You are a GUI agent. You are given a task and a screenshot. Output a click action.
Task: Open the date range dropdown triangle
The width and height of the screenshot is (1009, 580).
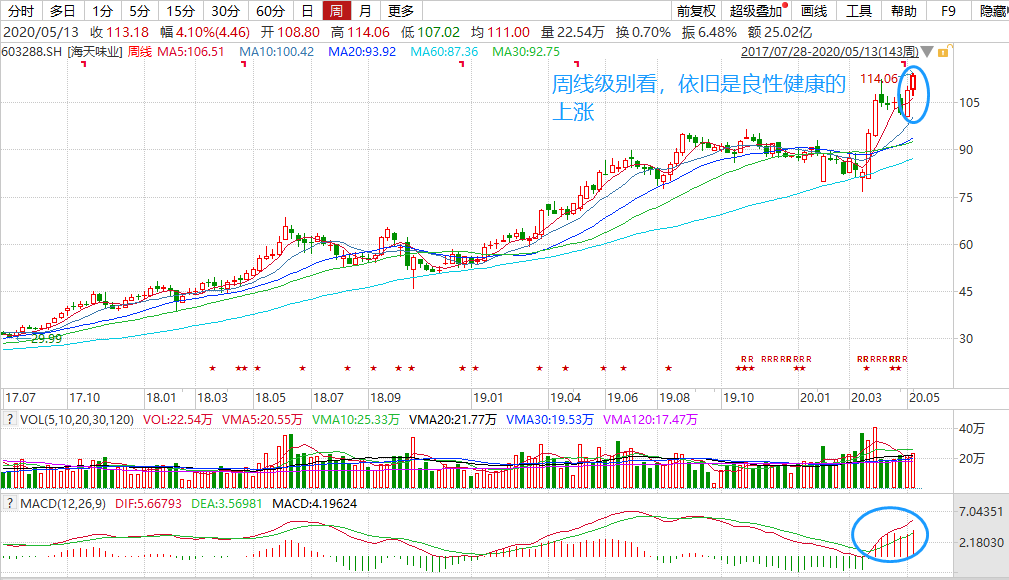(929, 51)
